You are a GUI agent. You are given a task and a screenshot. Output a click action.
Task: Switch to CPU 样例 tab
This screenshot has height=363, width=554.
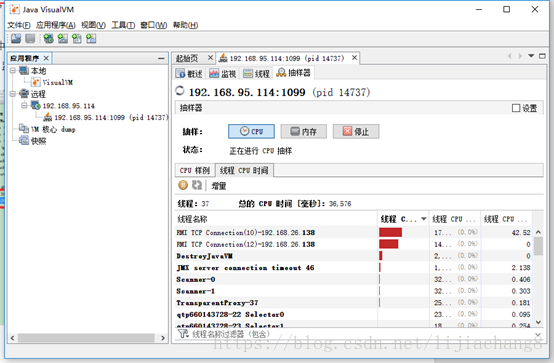point(195,170)
